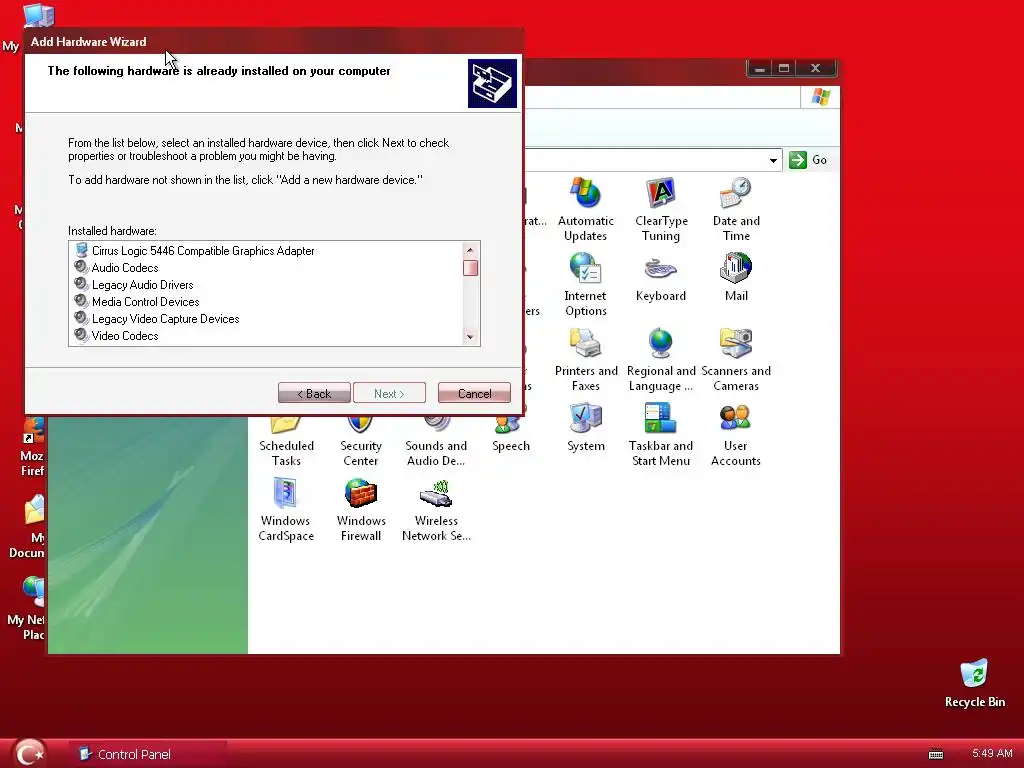1024x768 pixels.
Task: Open Taskbar and Start Menu settings
Action: pyautogui.click(x=661, y=435)
